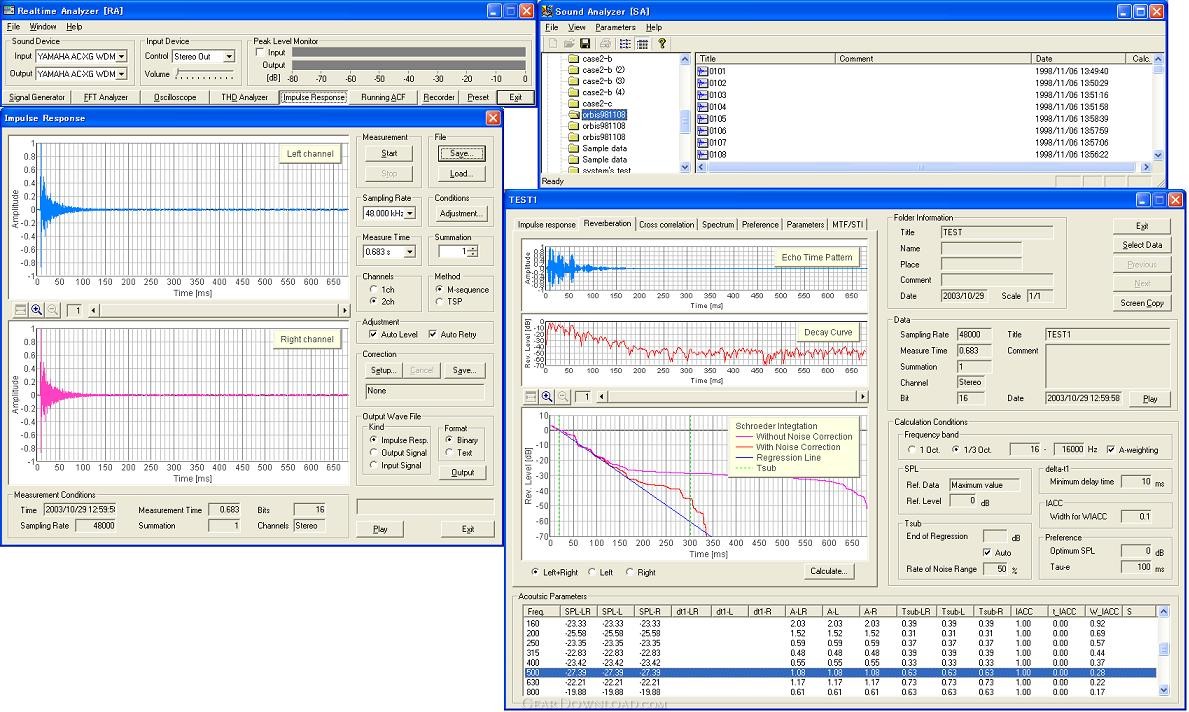Open Parameters menu in Sound Analyzer
1189x712 pixels.
point(615,27)
